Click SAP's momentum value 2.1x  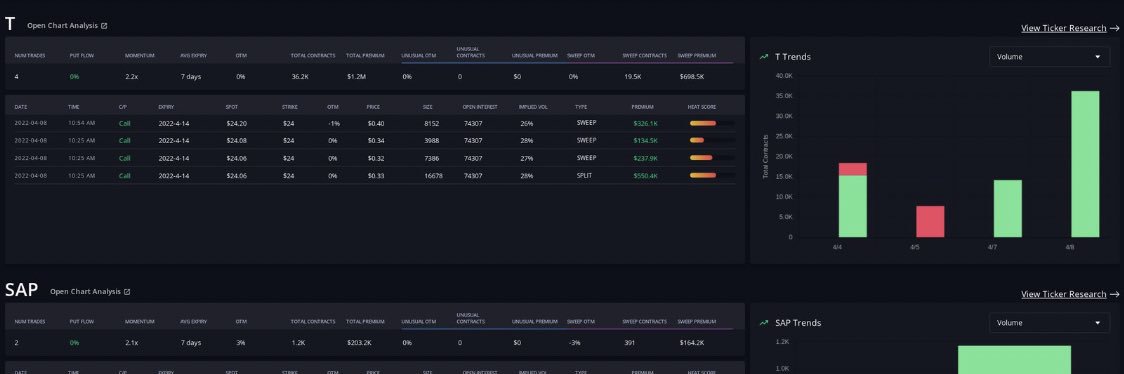131,342
